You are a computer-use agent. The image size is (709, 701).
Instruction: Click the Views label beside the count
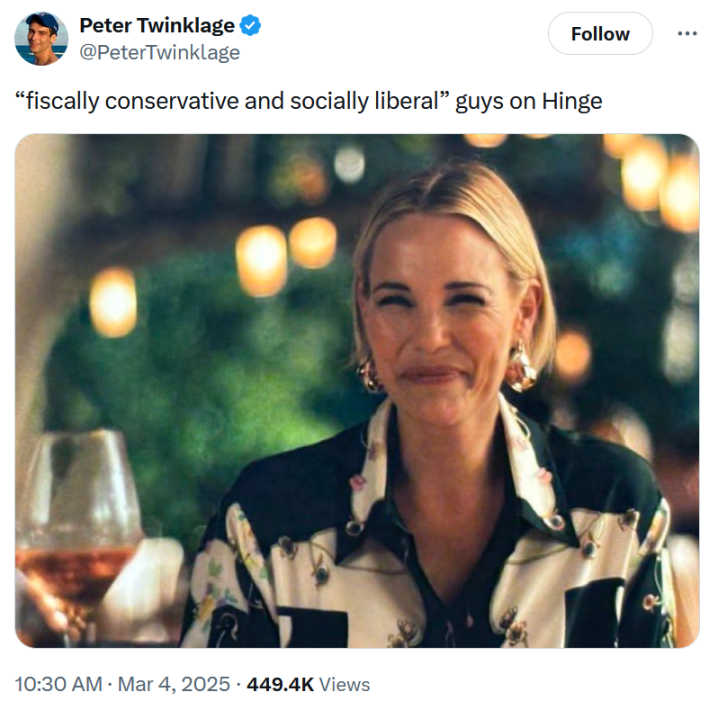(x=345, y=684)
